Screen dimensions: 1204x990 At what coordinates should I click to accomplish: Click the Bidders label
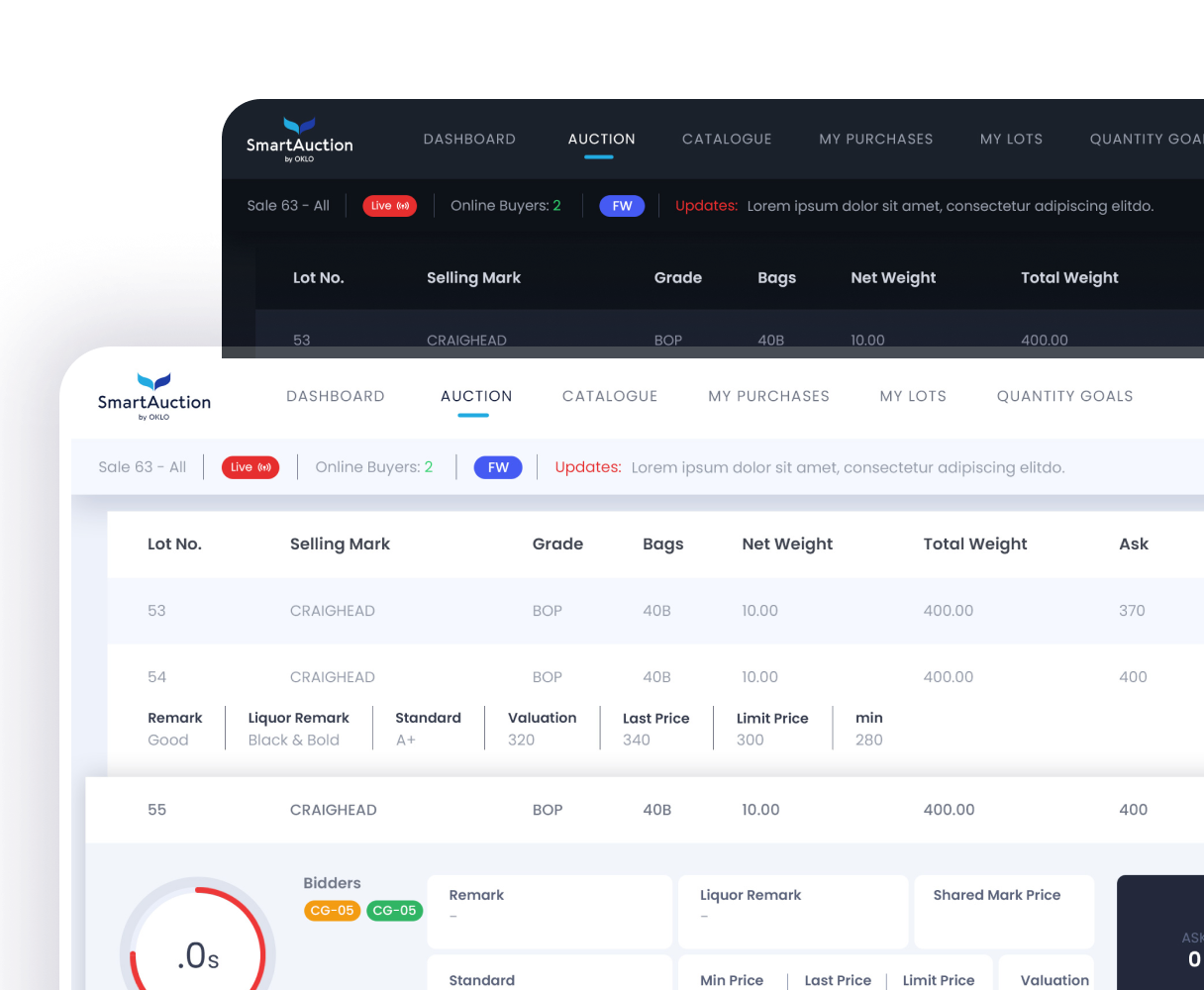click(332, 883)
